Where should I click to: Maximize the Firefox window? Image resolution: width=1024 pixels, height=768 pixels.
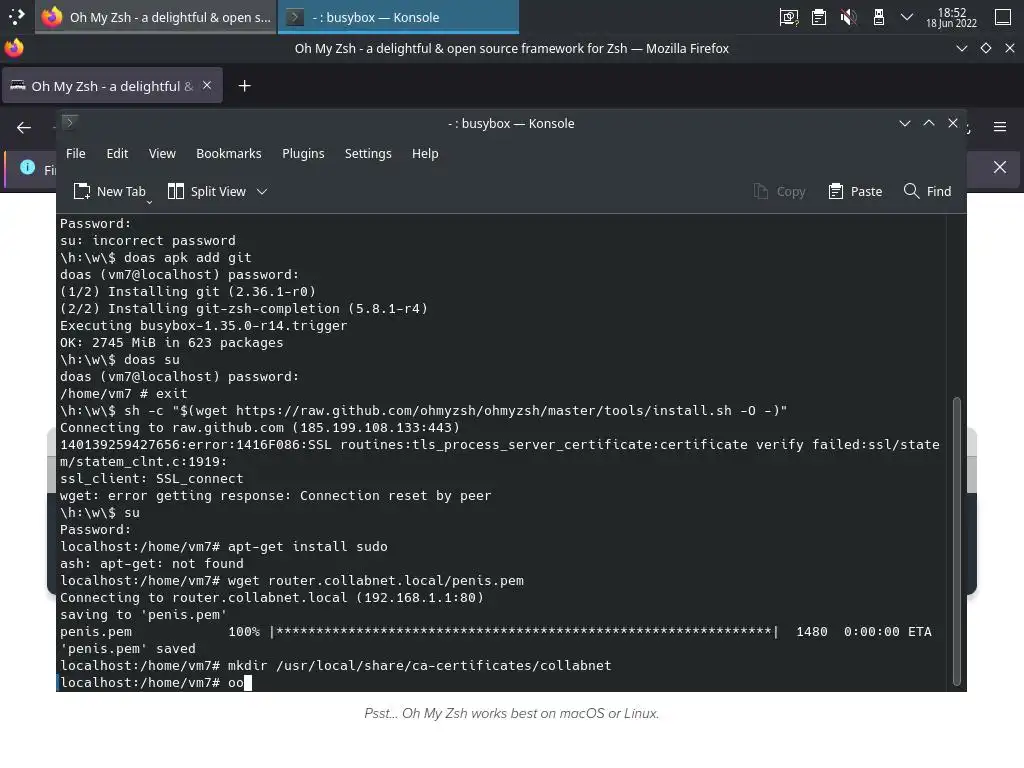[985, 48]
